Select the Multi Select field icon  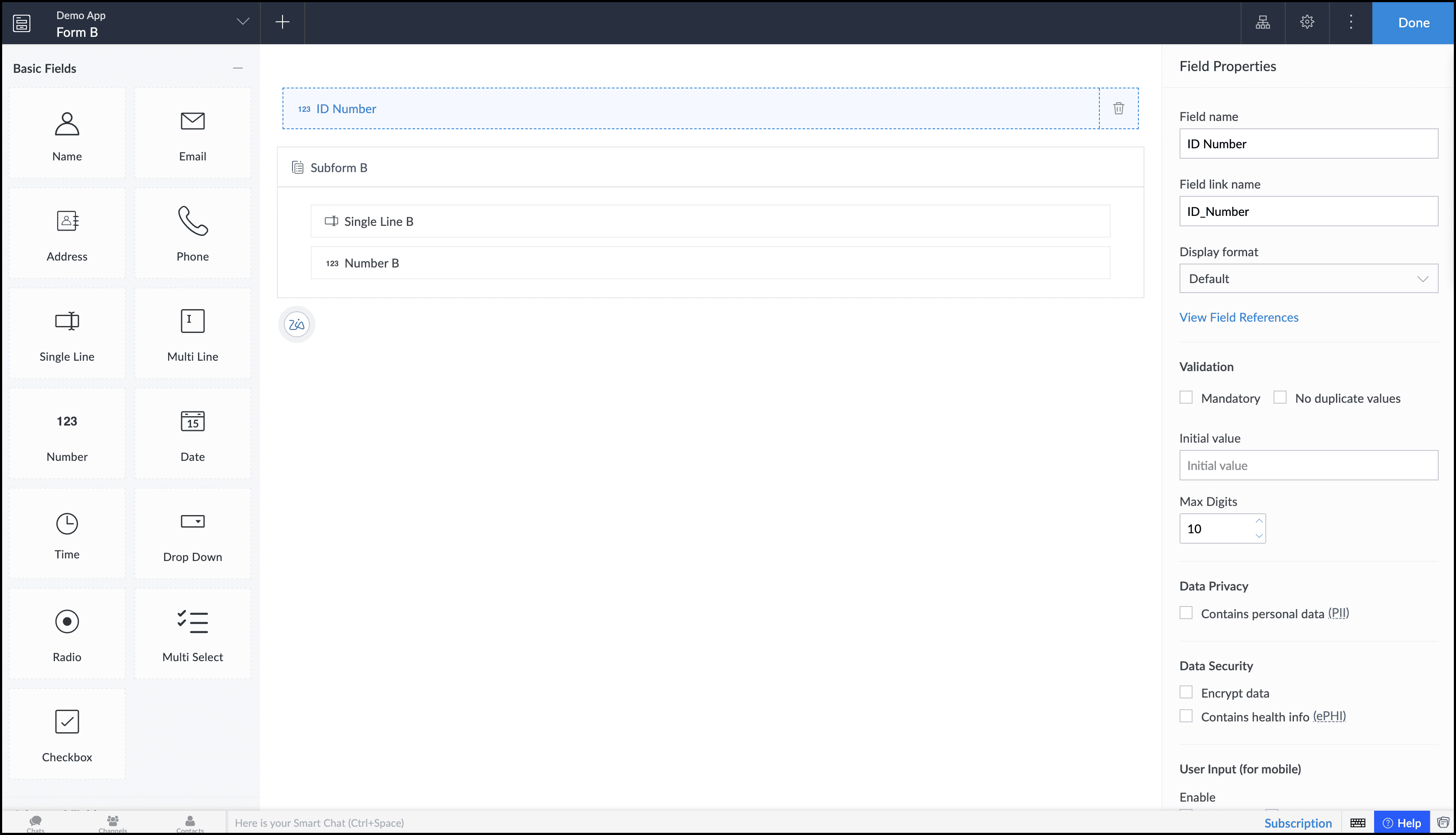(192, 622)
